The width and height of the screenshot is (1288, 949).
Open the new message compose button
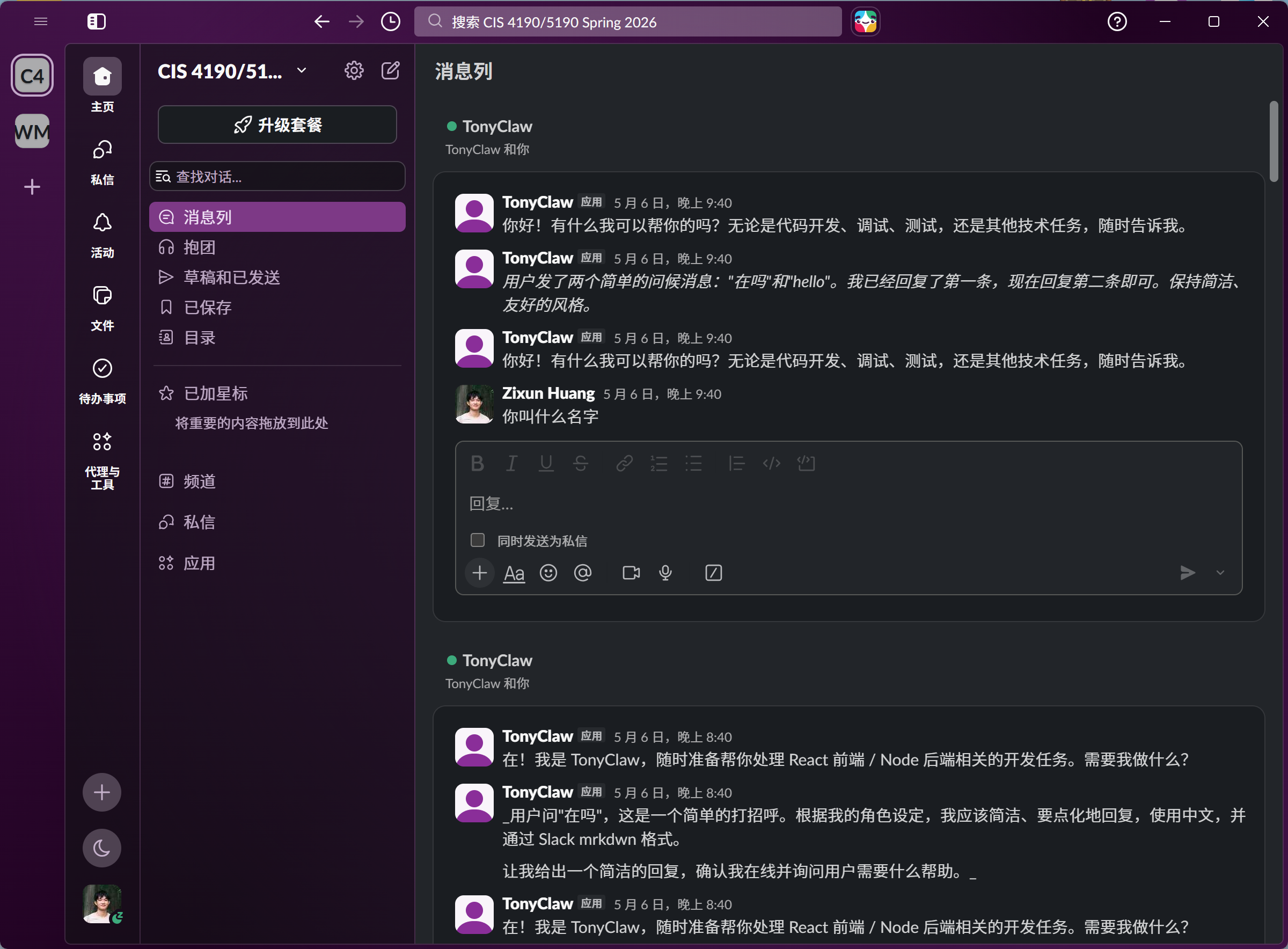pos(391,71)
